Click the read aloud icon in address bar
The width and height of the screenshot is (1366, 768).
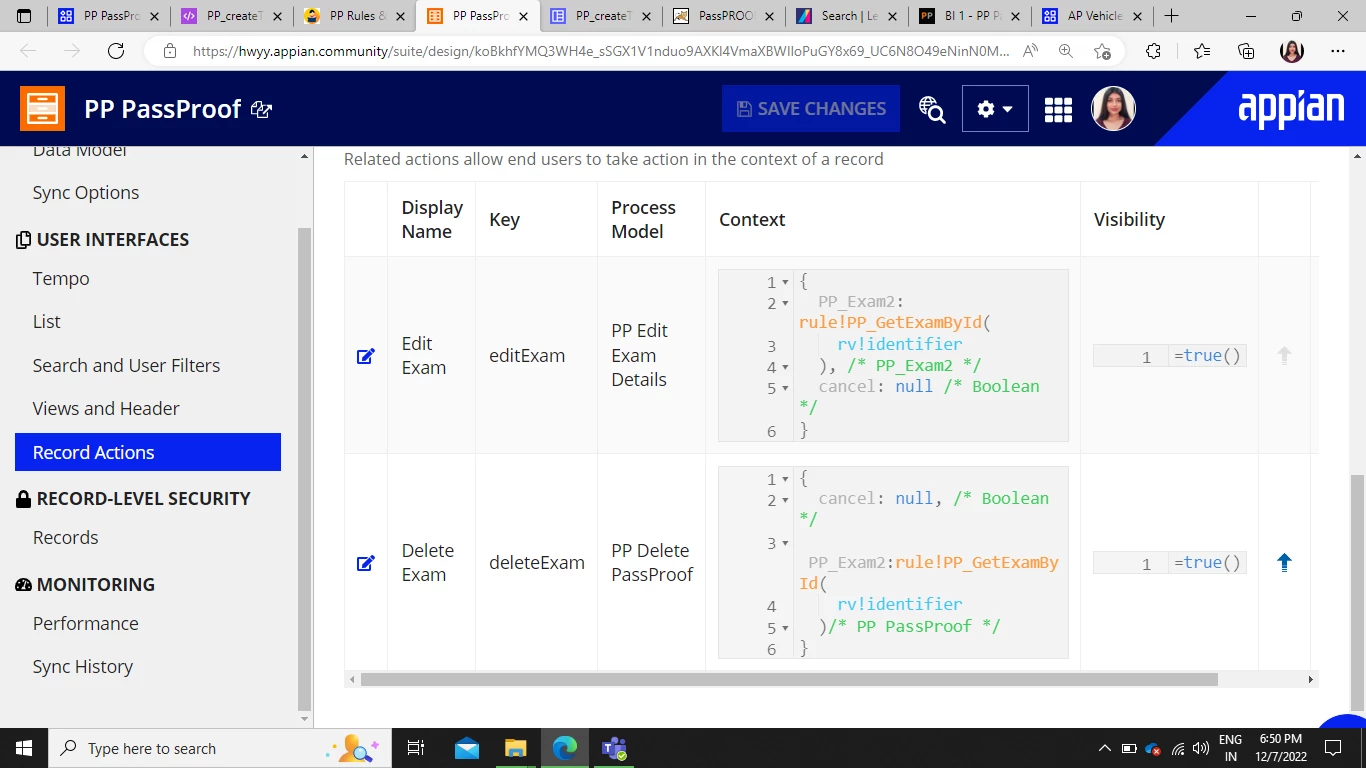1030,51
